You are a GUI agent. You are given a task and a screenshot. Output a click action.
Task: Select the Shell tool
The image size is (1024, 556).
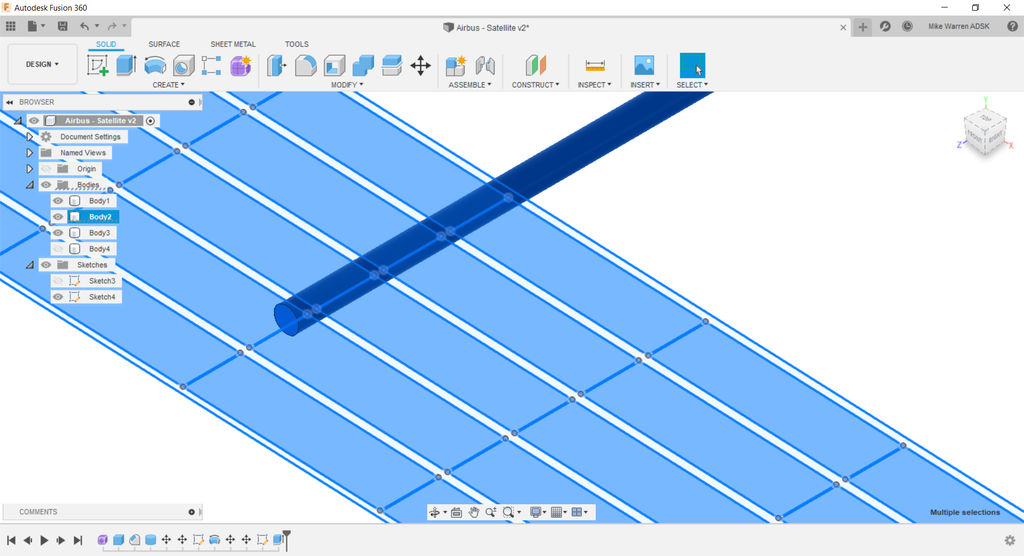(x=334, y=65)
